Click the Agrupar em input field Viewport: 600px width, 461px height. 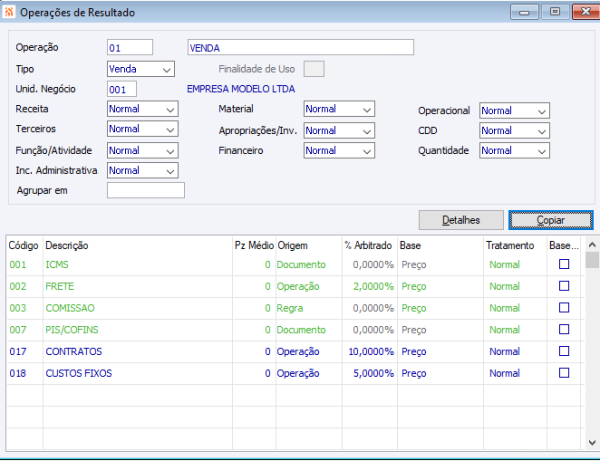[x=146, y=191]
